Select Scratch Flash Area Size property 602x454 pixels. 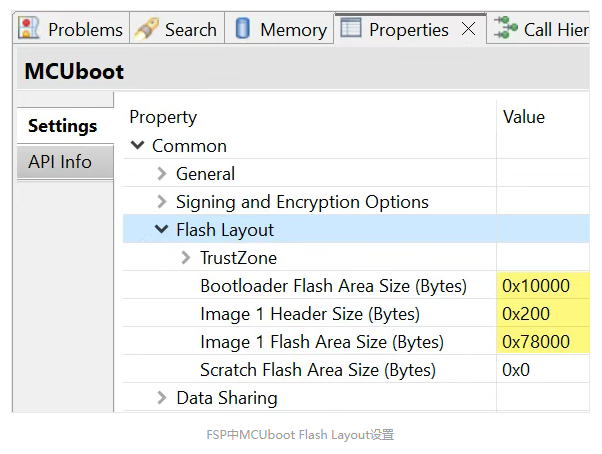pos(318,370)
